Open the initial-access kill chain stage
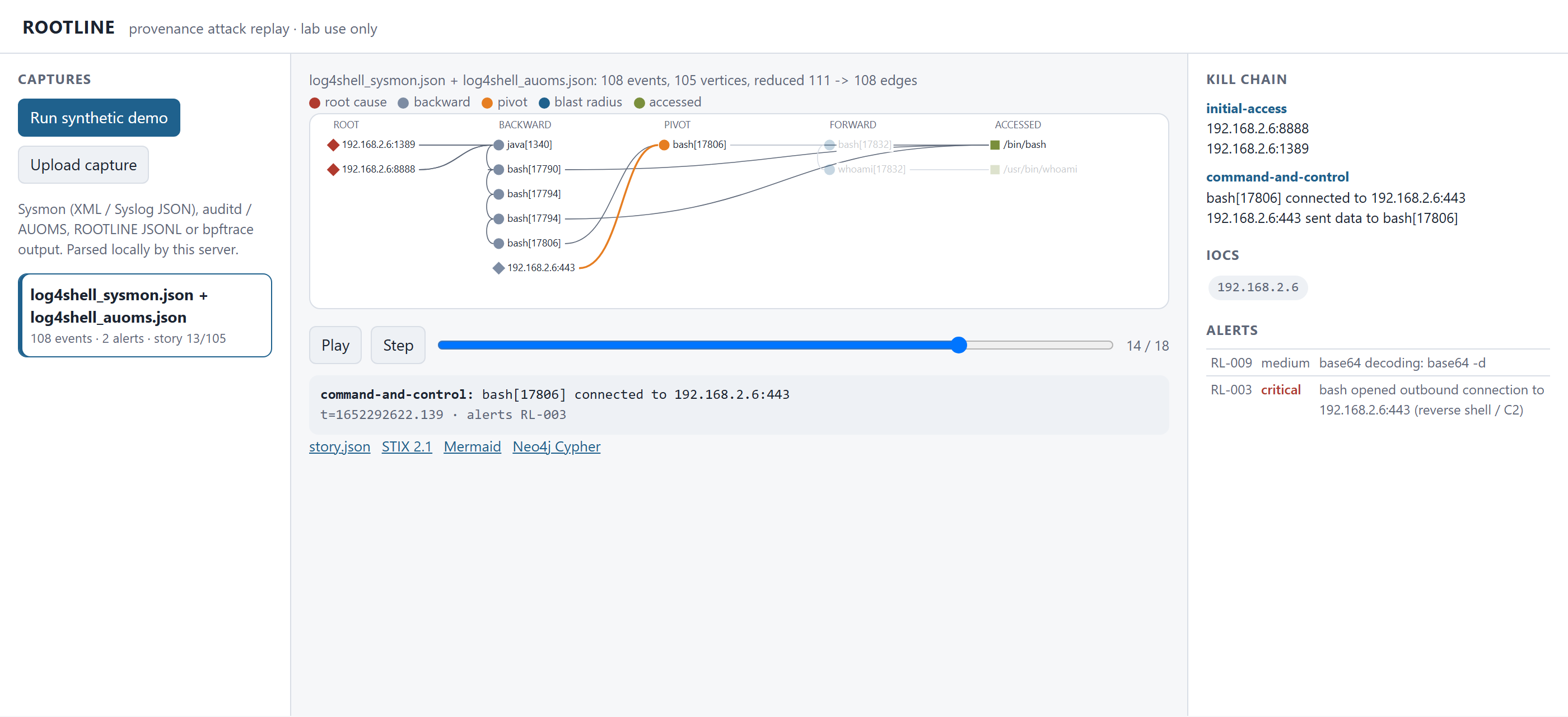1568x717 pixels. point(1246,108)
